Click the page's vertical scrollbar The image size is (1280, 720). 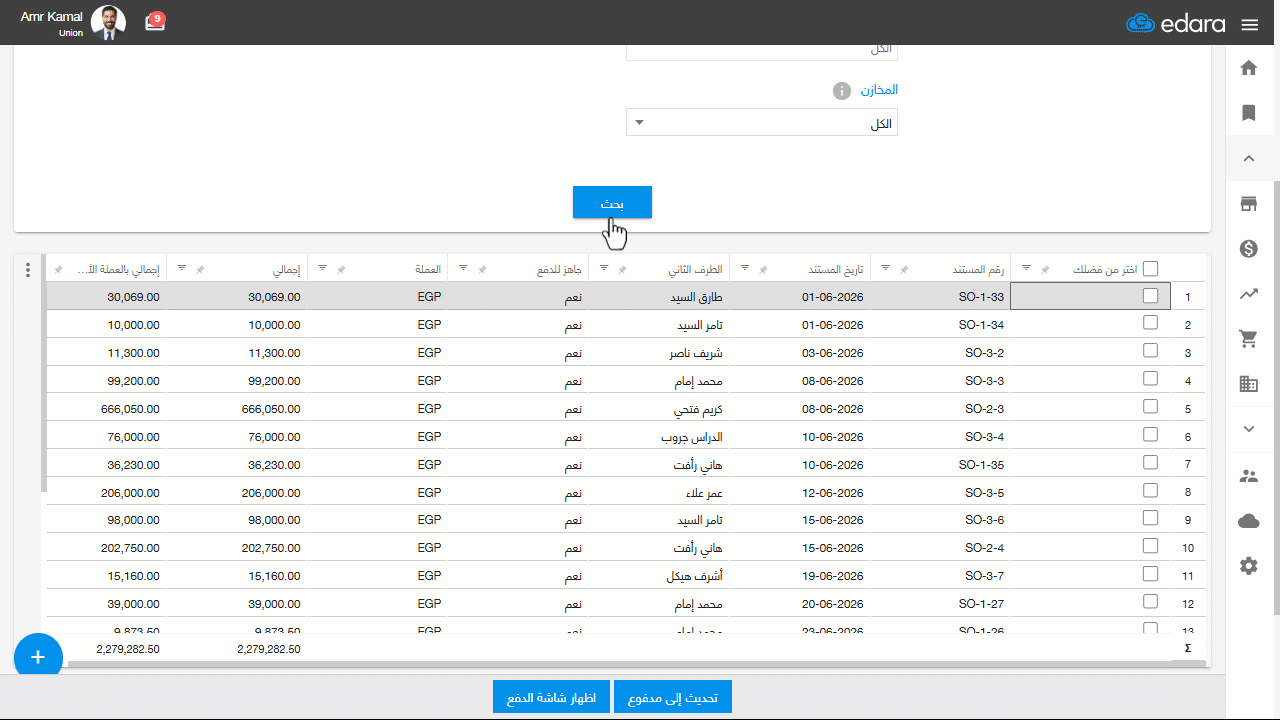click(x=1277, y=400)
